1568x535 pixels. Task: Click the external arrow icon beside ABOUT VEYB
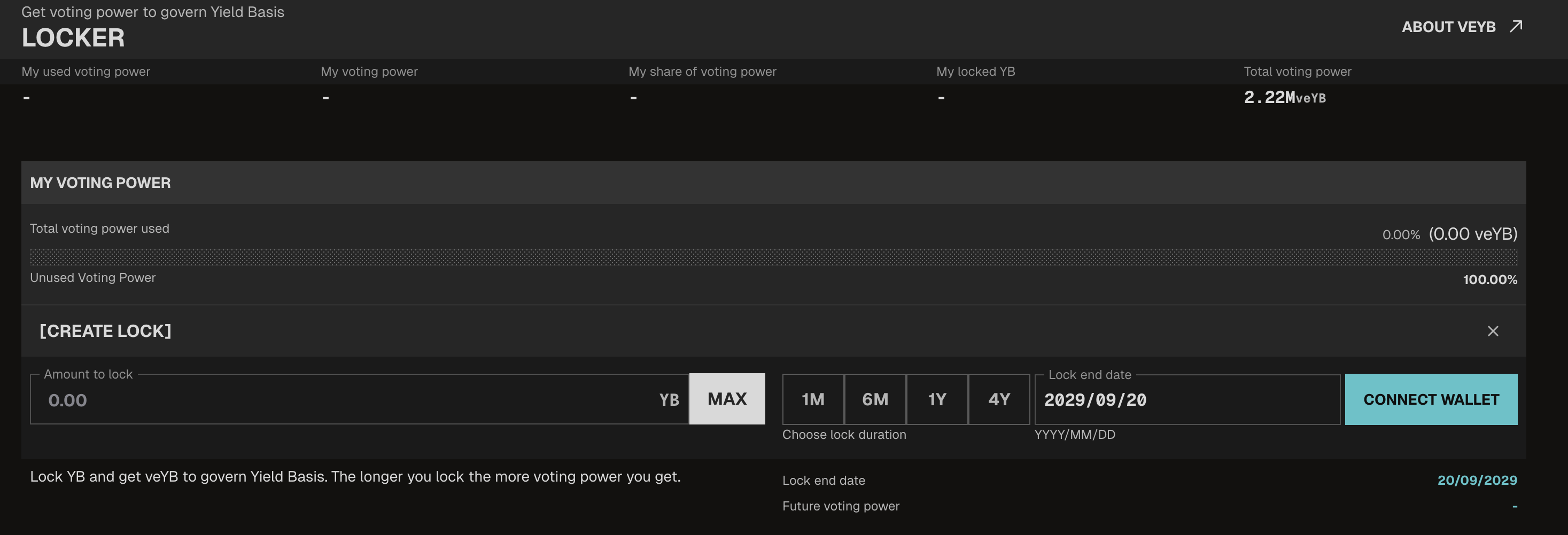[x=1516, y=26]
